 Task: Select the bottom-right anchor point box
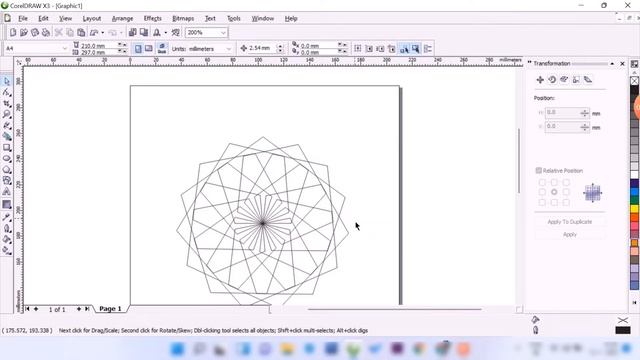[566, 202]
